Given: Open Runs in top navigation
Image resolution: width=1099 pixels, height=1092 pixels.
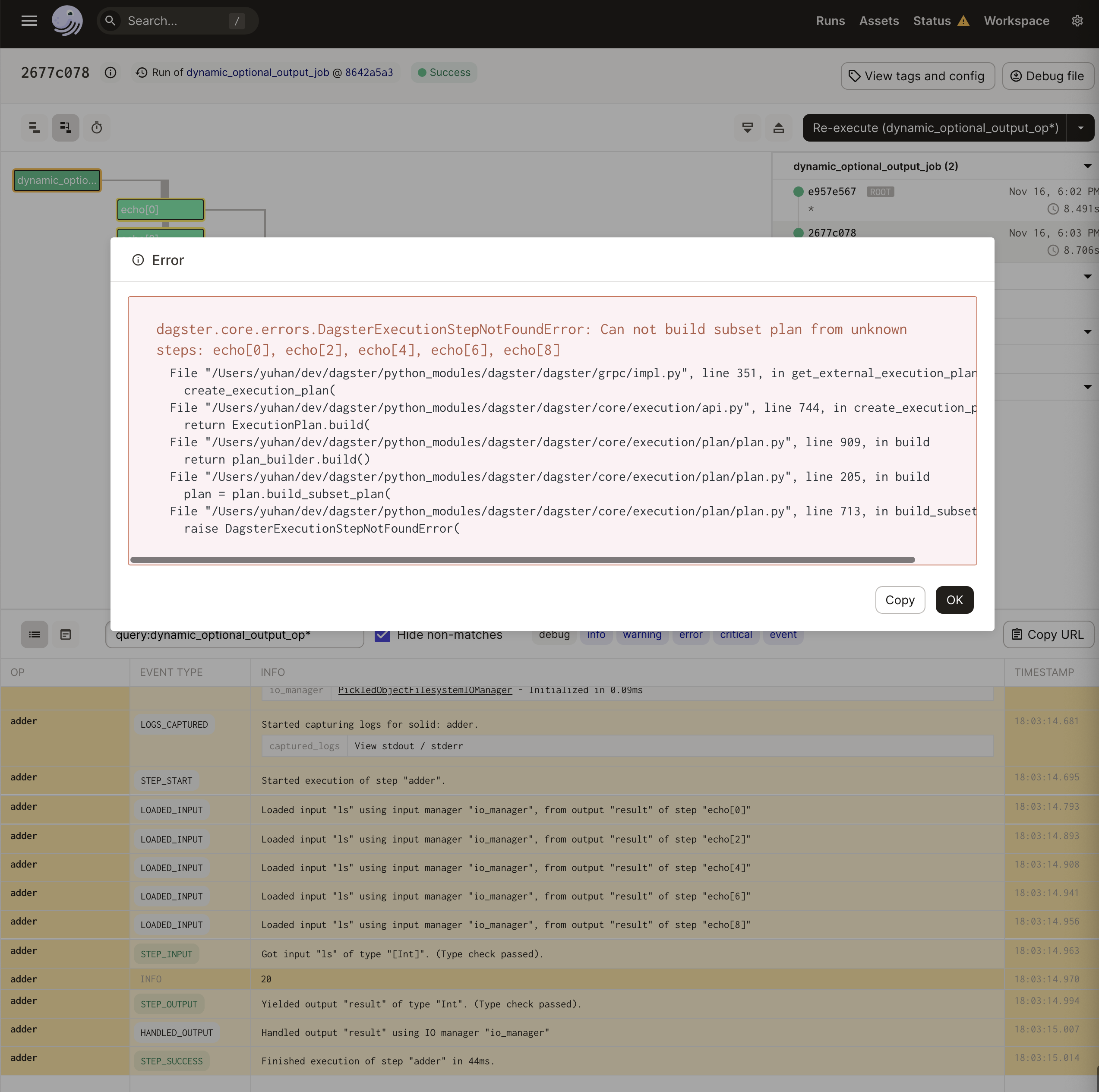Looking at the screenshot, I should click(830, 21).
